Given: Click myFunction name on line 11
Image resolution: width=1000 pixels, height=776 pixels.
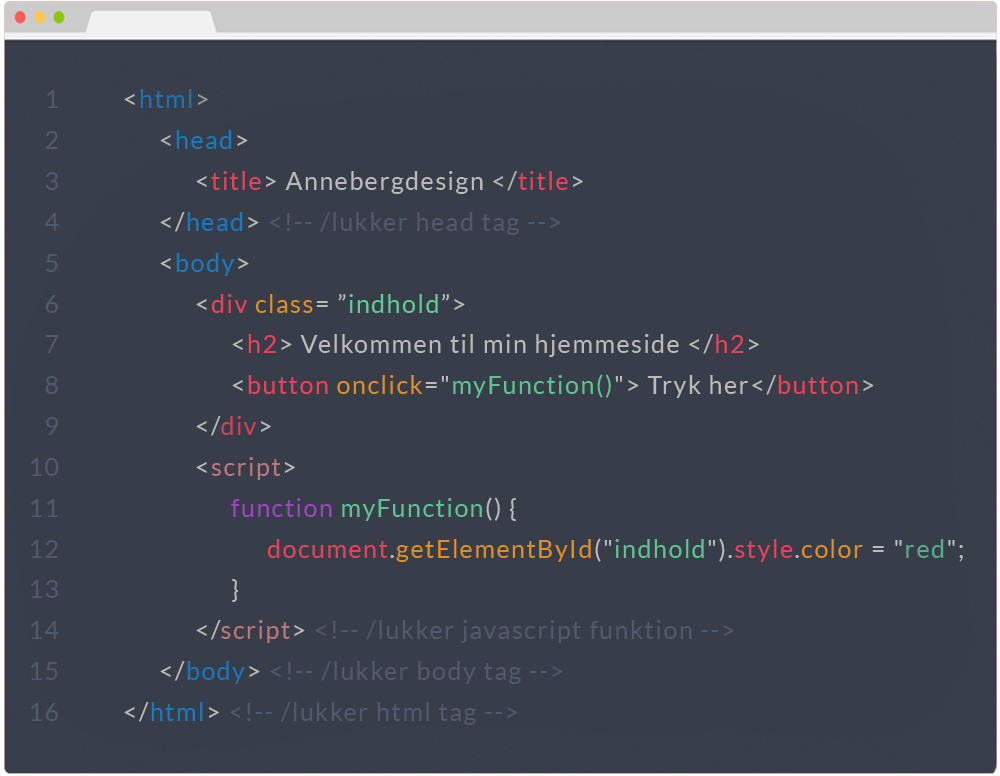Looking at the screenshot, I should pos(412,509).
